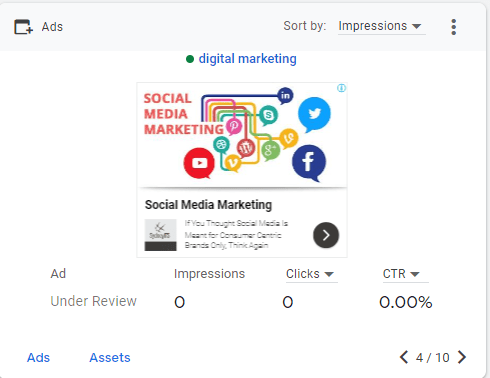Open the three-dot more options menu
This screenshot has height=378, width=490.
coord(453,27)
